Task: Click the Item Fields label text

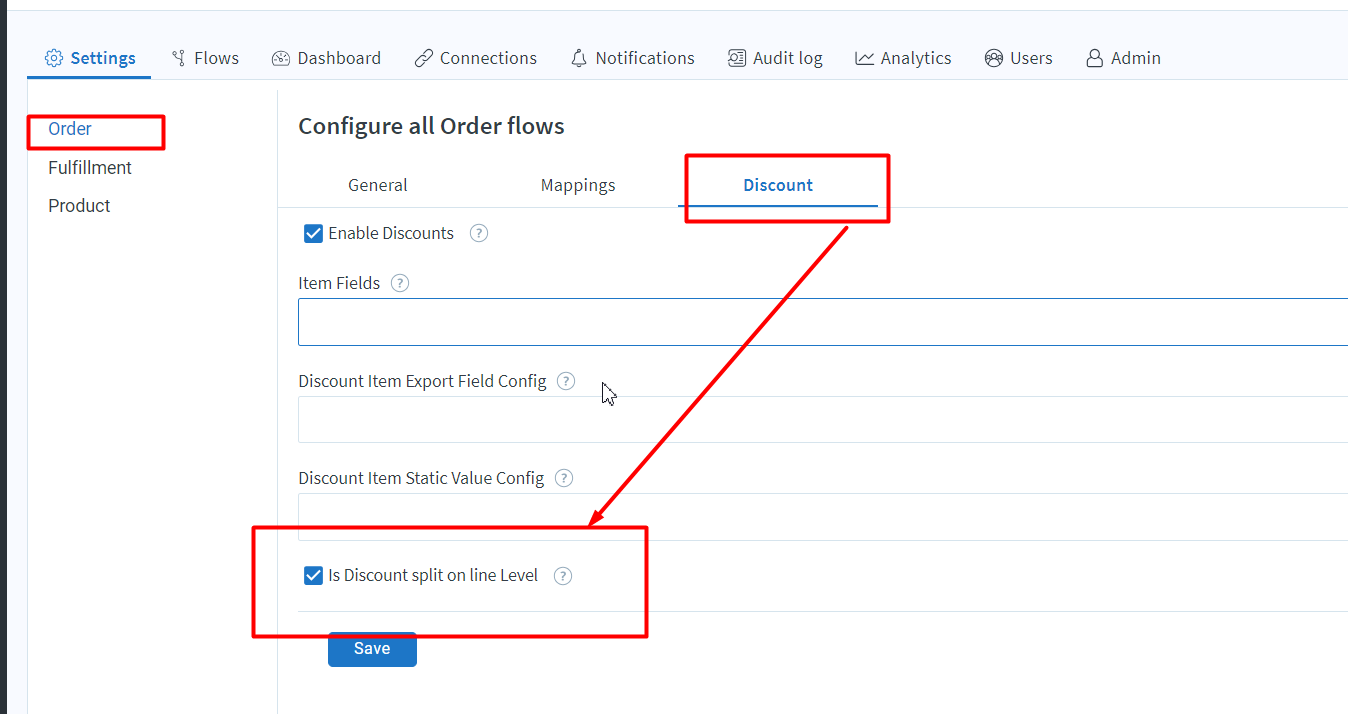Action: (339, 283)
